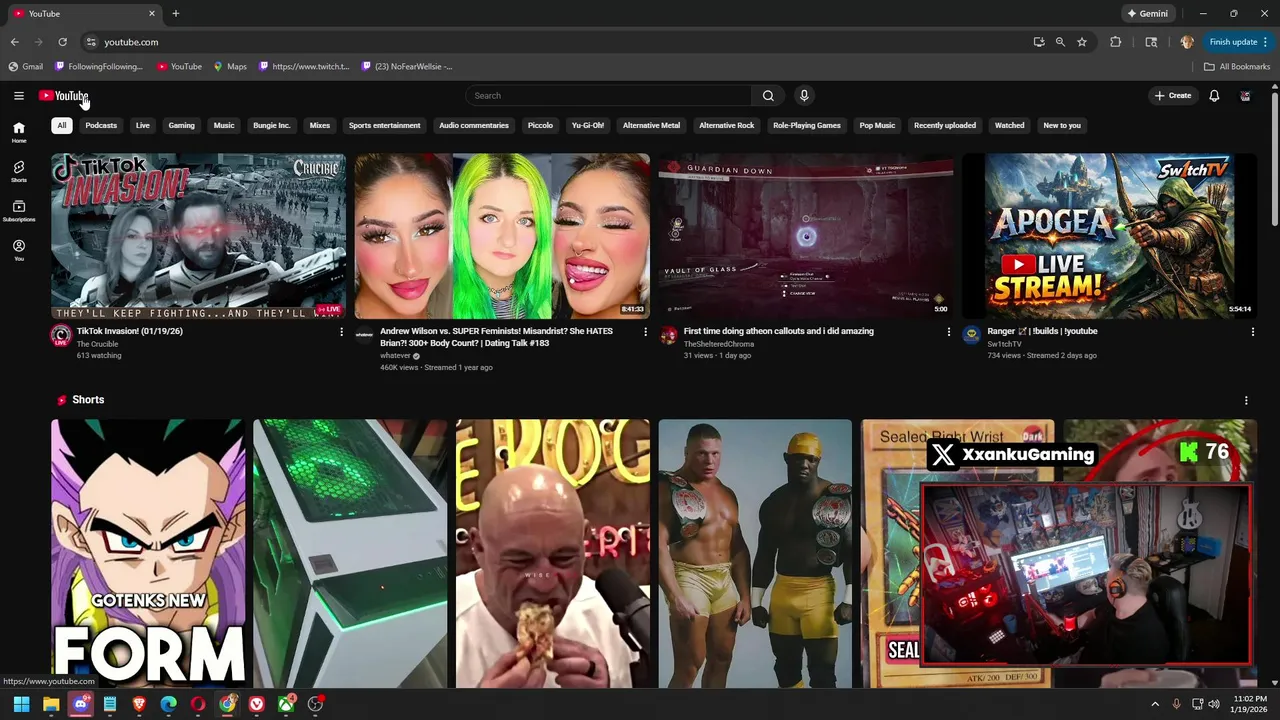Select the Podcasts filter chip

[x=101, y=126]
